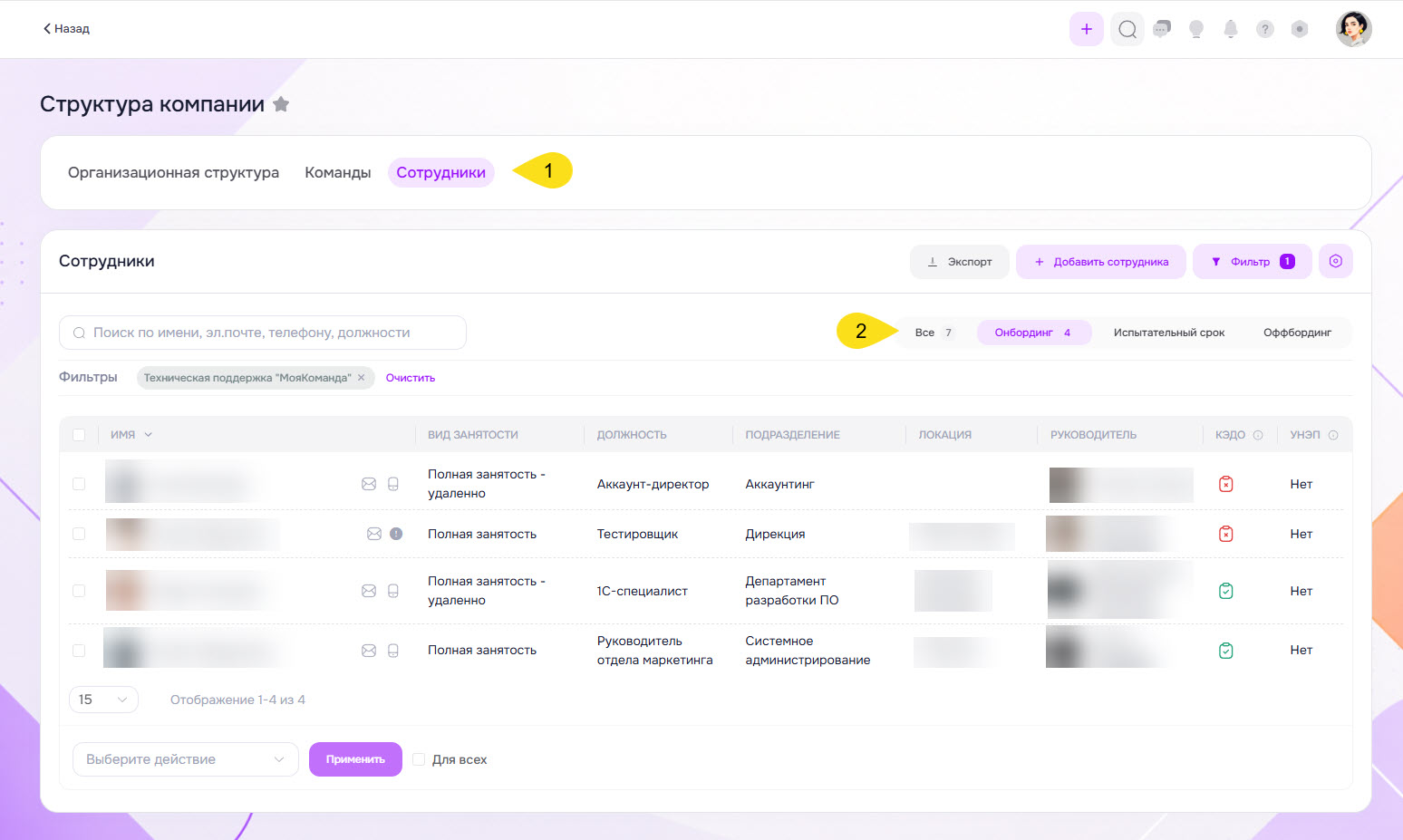Show Все employees tab
1403x840 pixels.
pos(934,333)
